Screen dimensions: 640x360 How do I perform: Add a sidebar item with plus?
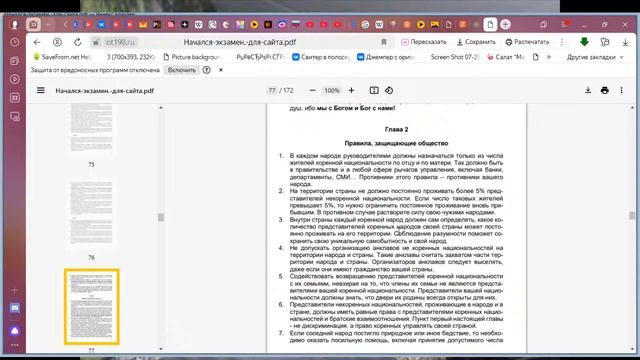(x=15, y=290)
